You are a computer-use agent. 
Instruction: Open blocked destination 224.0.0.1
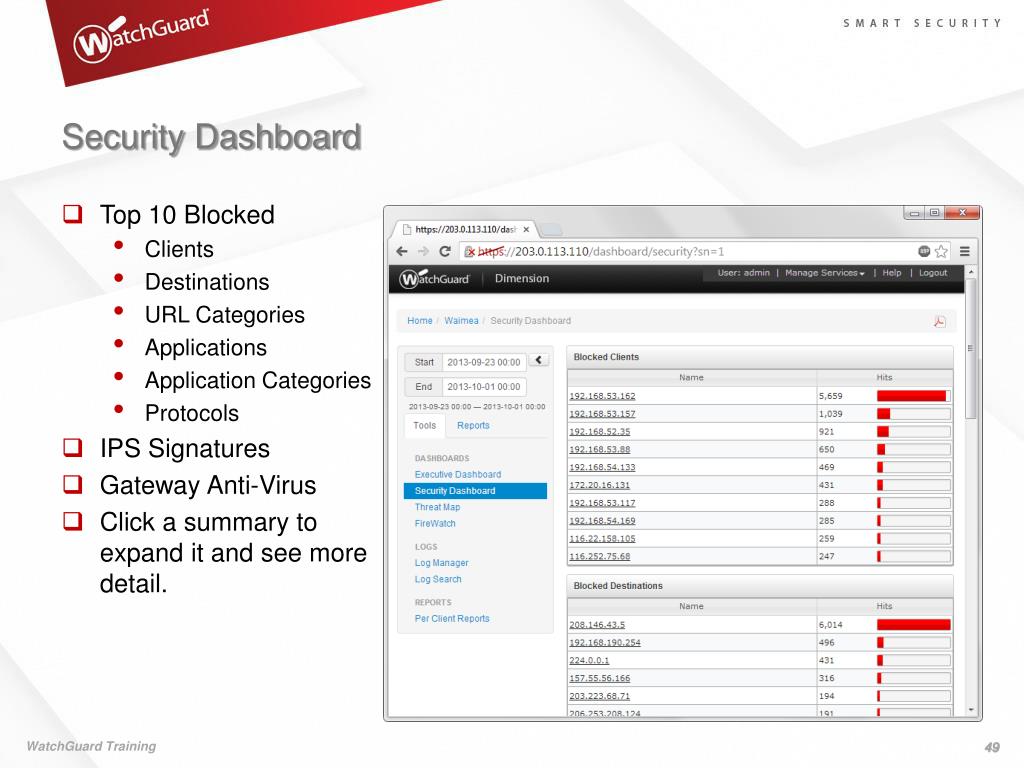tap(589, 661)
